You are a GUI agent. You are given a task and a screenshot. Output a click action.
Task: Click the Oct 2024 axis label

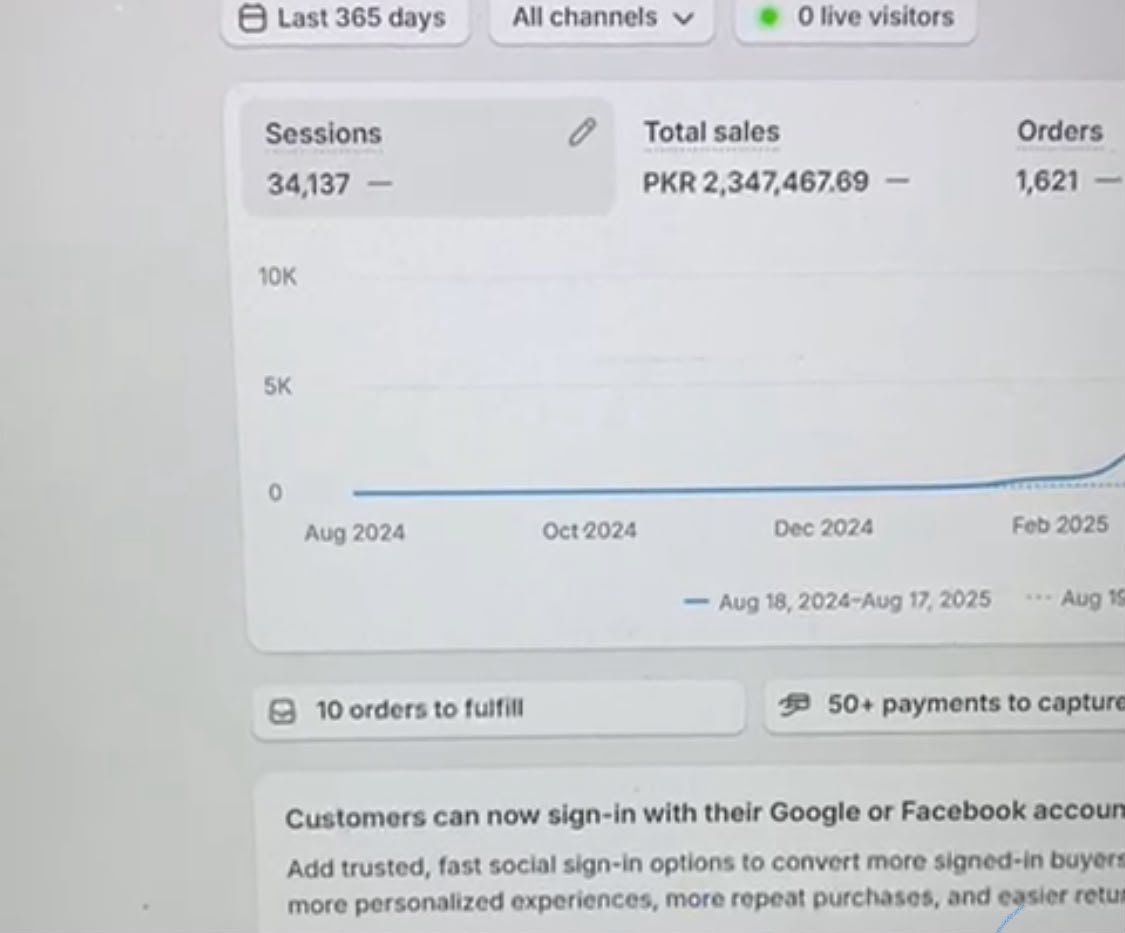tap(589, 530)
